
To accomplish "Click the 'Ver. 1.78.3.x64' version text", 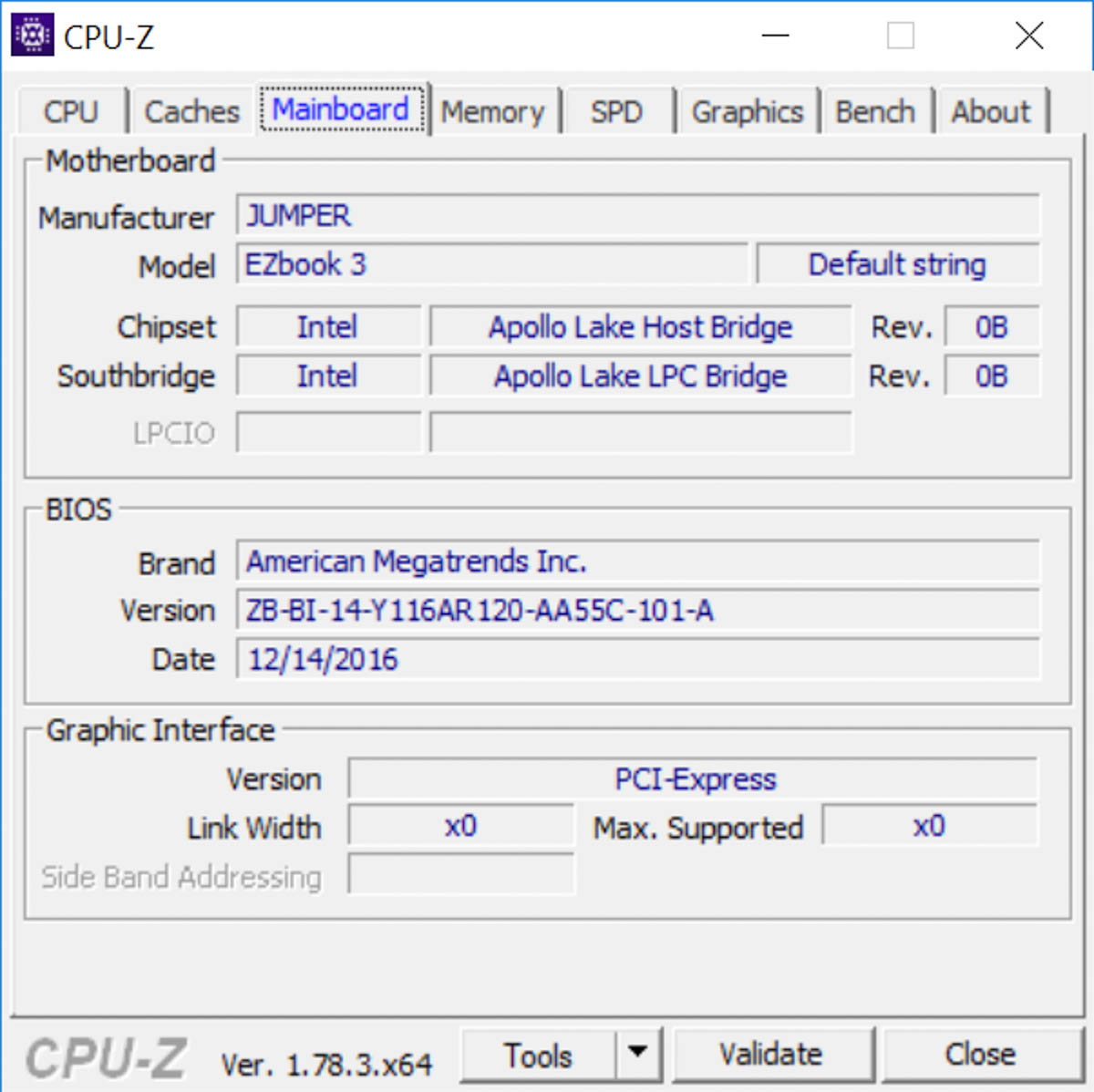I will (326, 1065).
